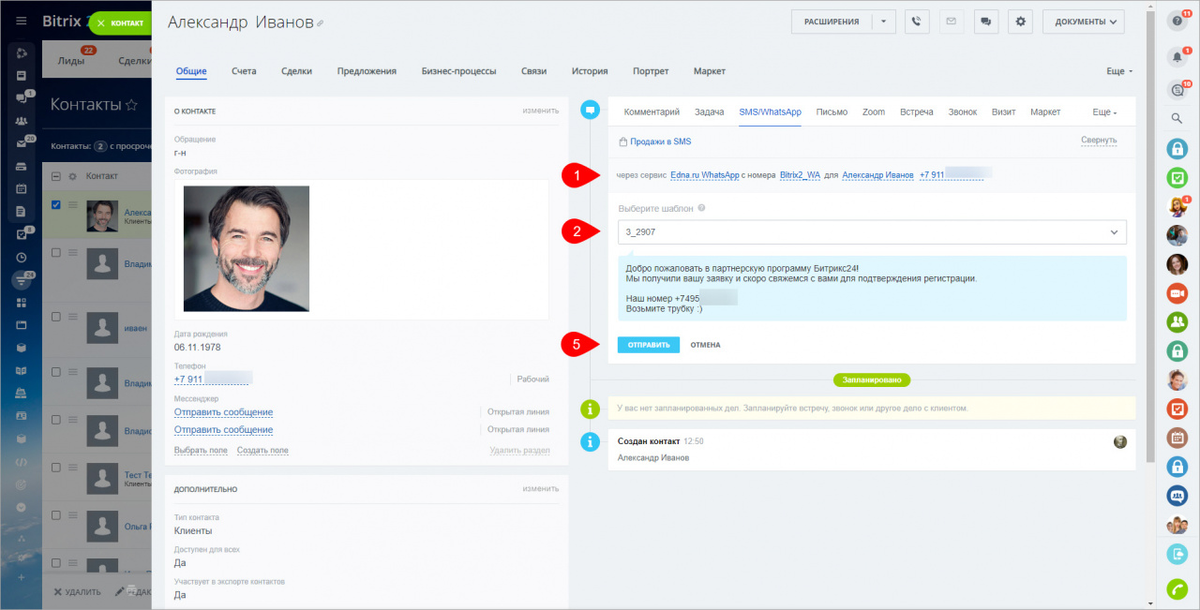1200x610 pixels.
Task: Switch to the Сделки tab
Action: pyautogui.click(x=296, y=71)
